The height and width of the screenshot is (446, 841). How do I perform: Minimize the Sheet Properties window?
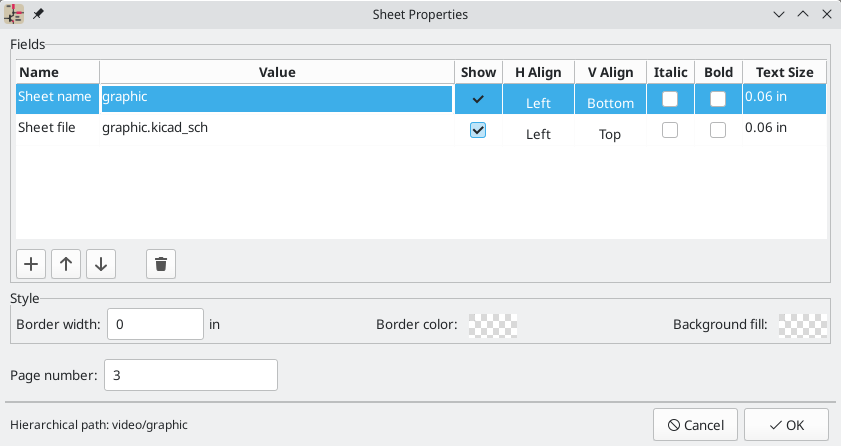click(779, 14)
